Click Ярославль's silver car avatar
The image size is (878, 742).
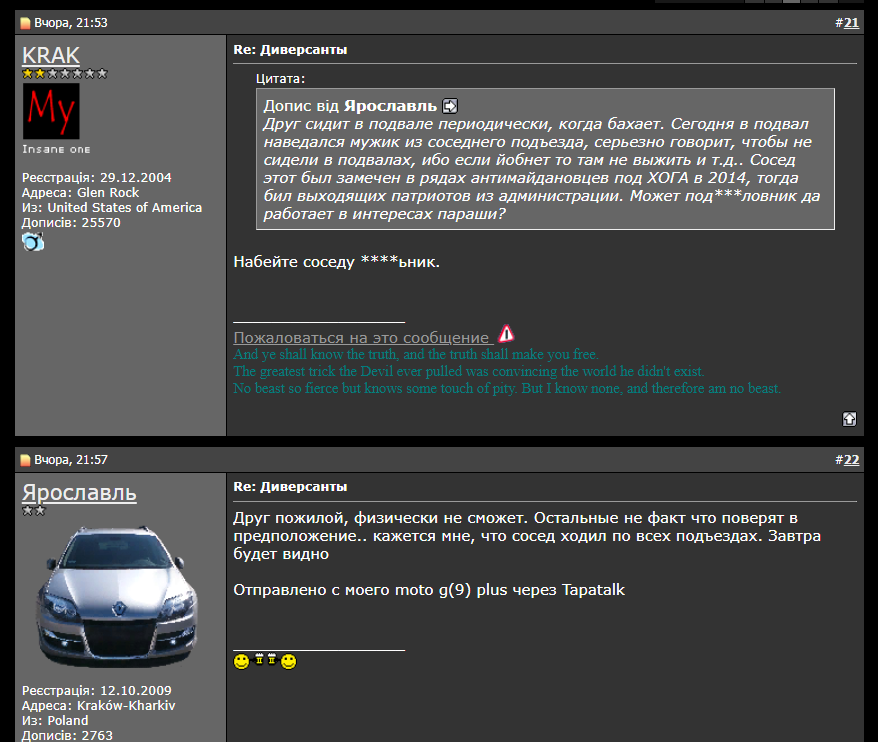click(x=117, y=597)
